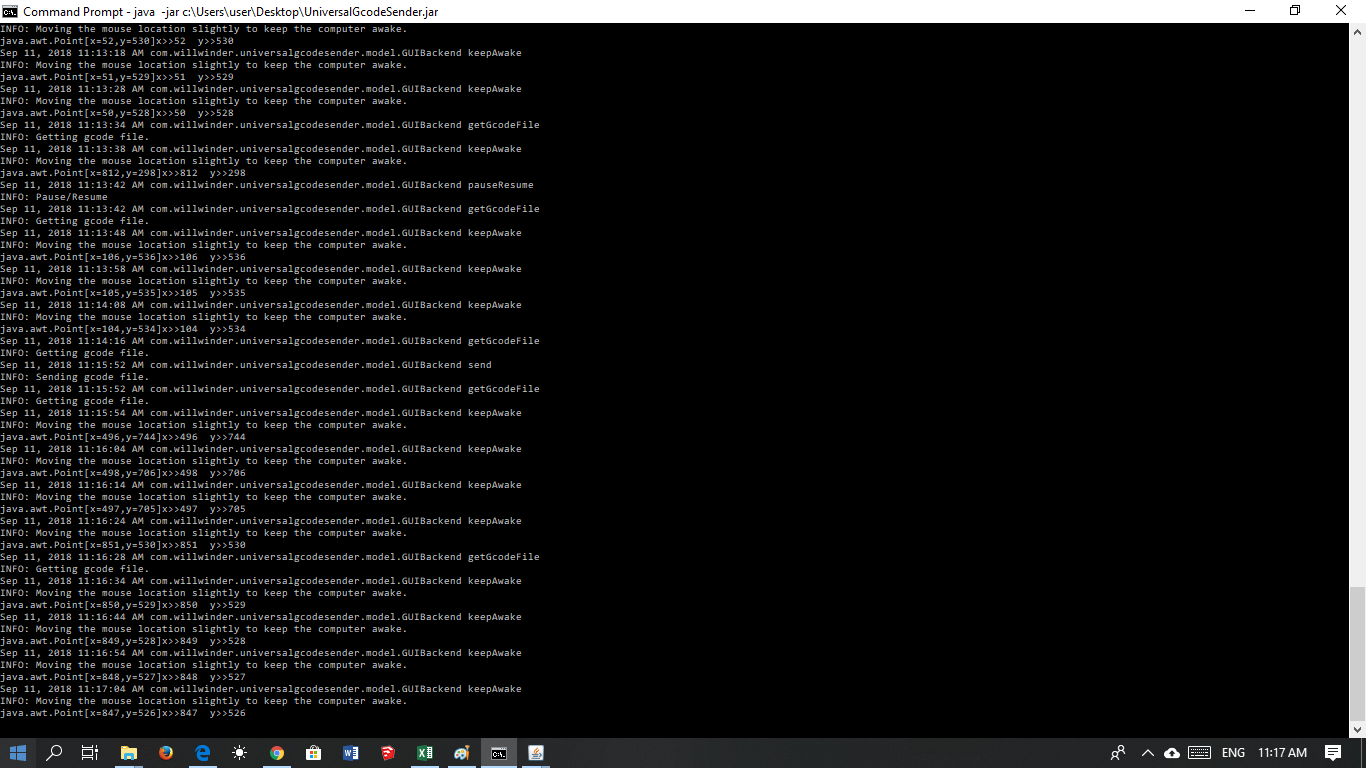Image resolution: width=1366 pixels, height=768 pixels.
Task: Open Microsoft Store from the taskbar
Action: click(314, 753)
